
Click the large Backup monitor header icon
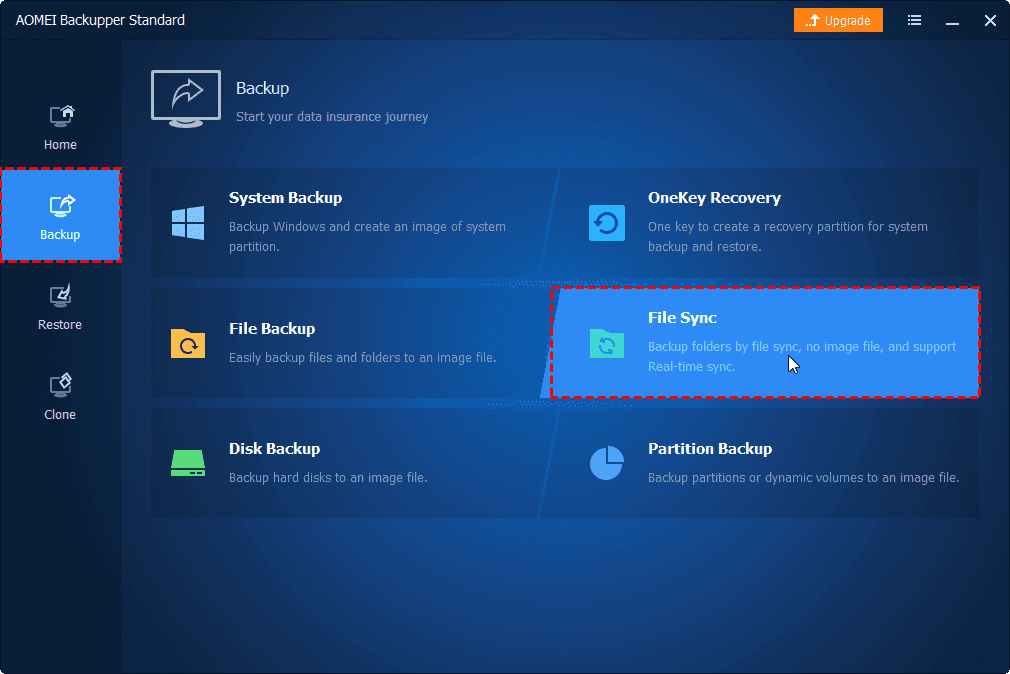pos(186,99)
